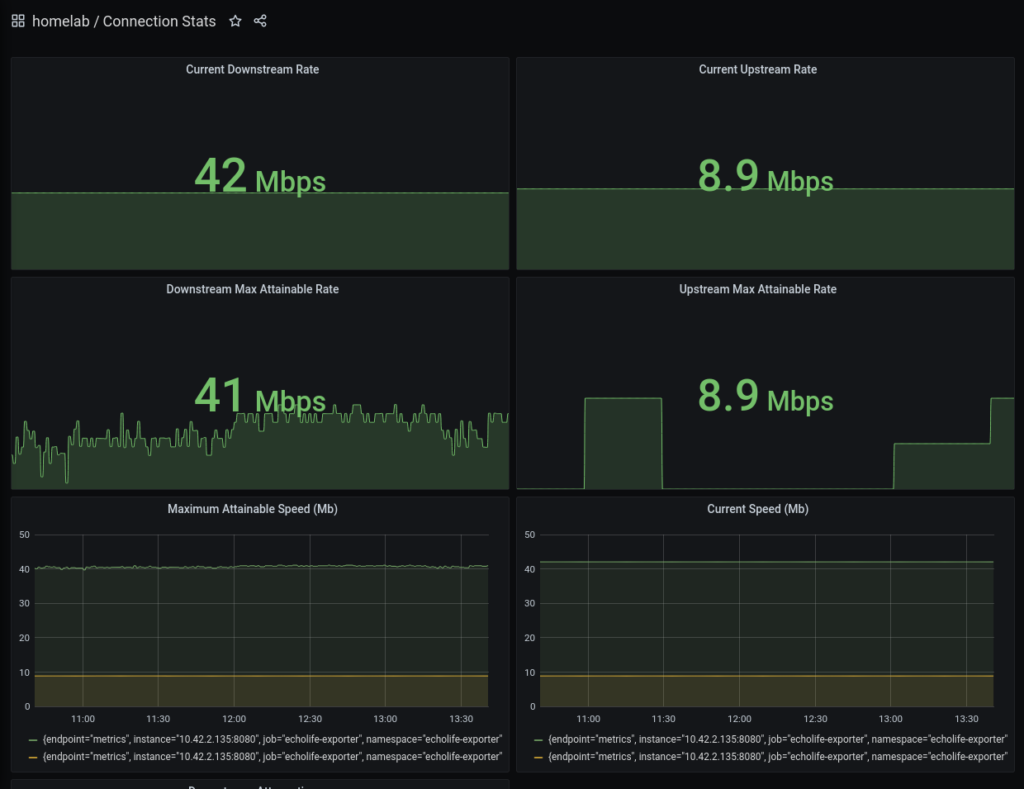Click 8.9 Mbps value in Upstream Max panel
The width and height of the screenshot is (1024, 789).
[765, 396]
